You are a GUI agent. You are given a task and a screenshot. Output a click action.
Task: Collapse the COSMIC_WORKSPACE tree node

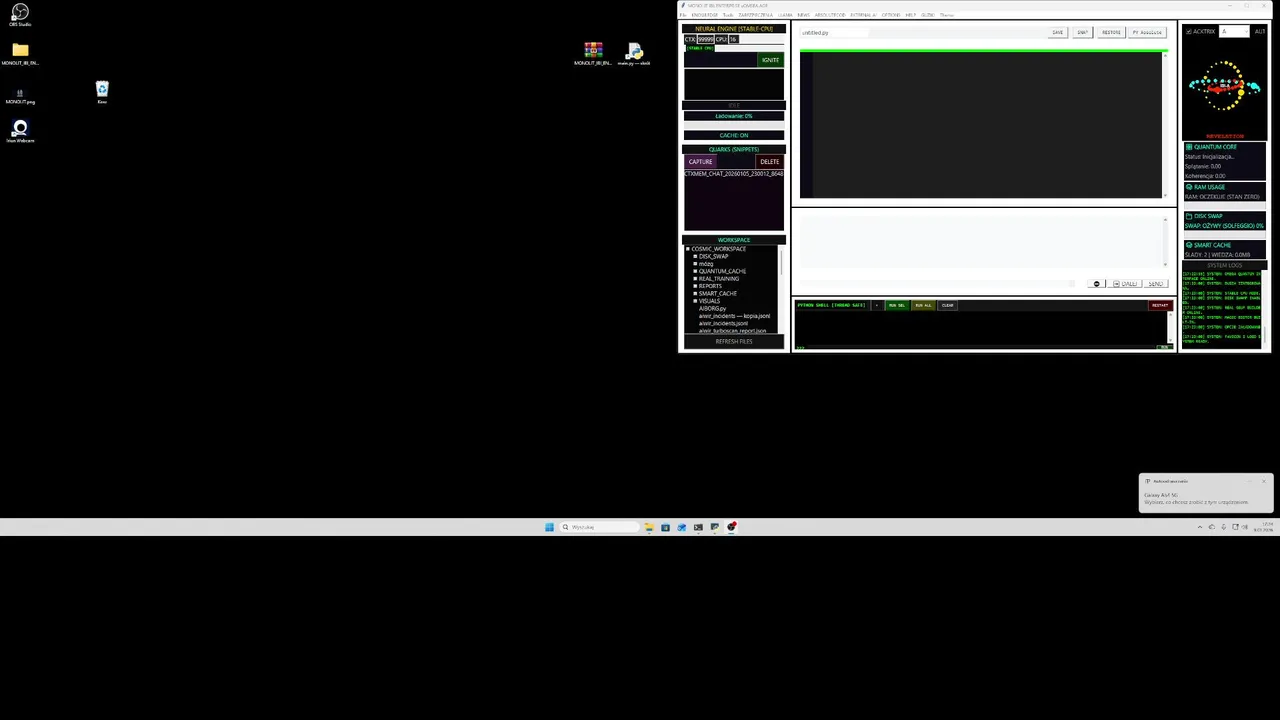point(688,249)
